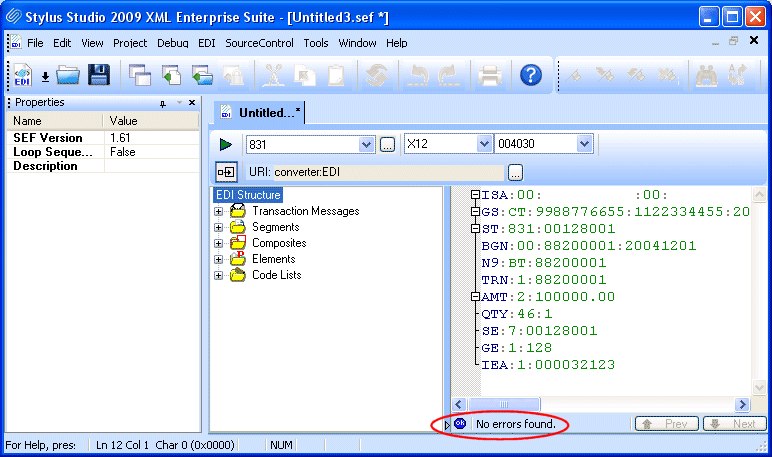Save the document with the floppy disk icon
The height and width of the screenshot is (457, 772).
pos(98,75)
